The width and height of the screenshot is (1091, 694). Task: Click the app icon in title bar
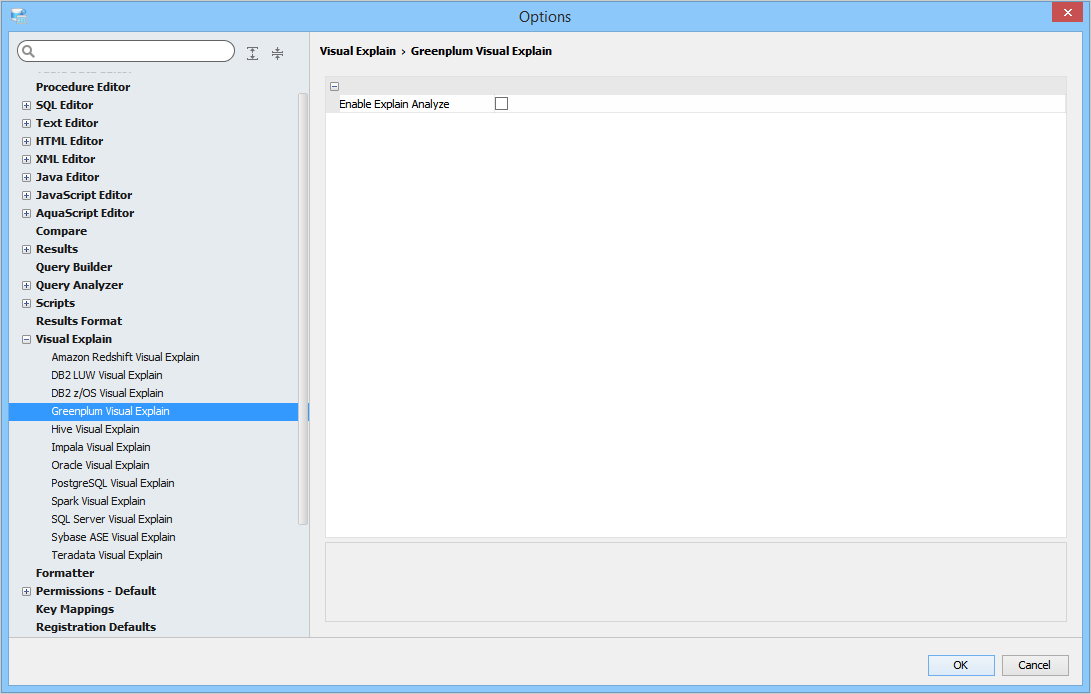coord(19,15)
